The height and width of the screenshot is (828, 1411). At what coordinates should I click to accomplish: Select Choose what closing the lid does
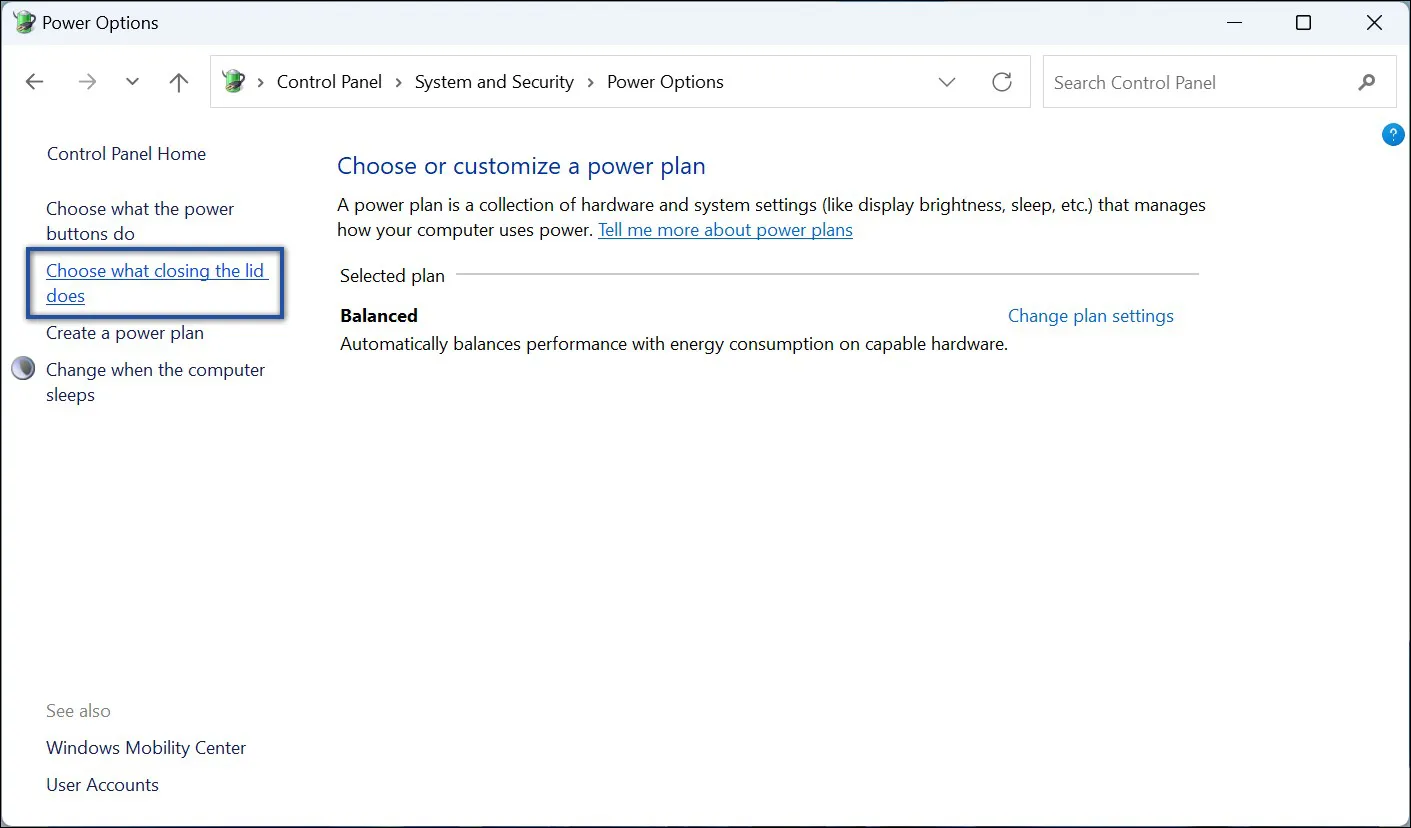[156, 283]
